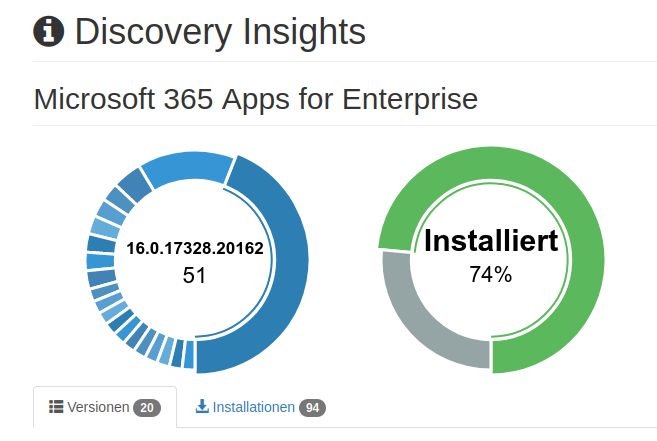Click the Installationen link text
657x441 pixels.
253,407
